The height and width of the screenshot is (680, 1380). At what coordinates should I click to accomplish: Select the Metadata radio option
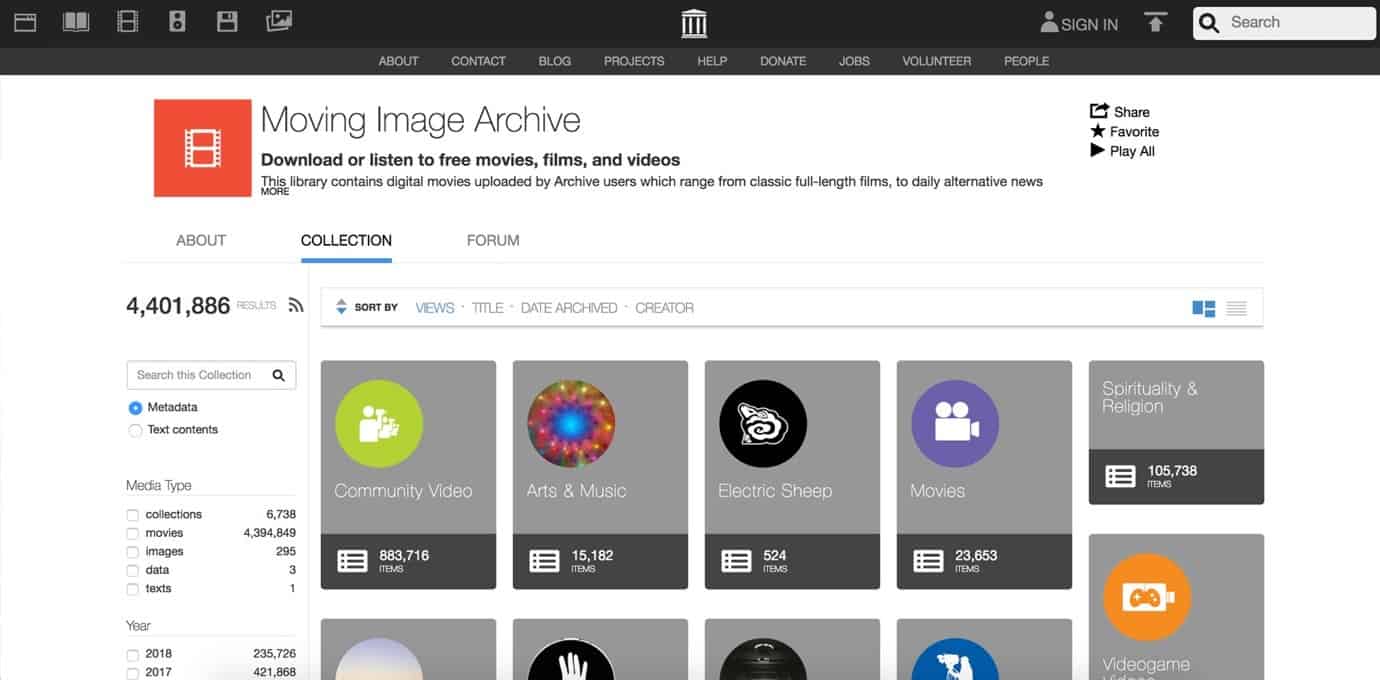pos(135,408)
